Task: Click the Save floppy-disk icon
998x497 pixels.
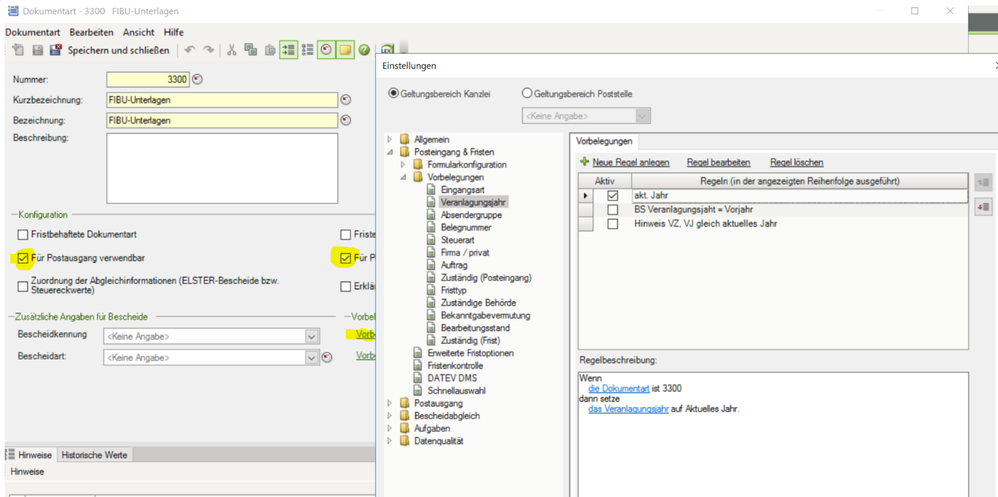Action: coord(38,50)
